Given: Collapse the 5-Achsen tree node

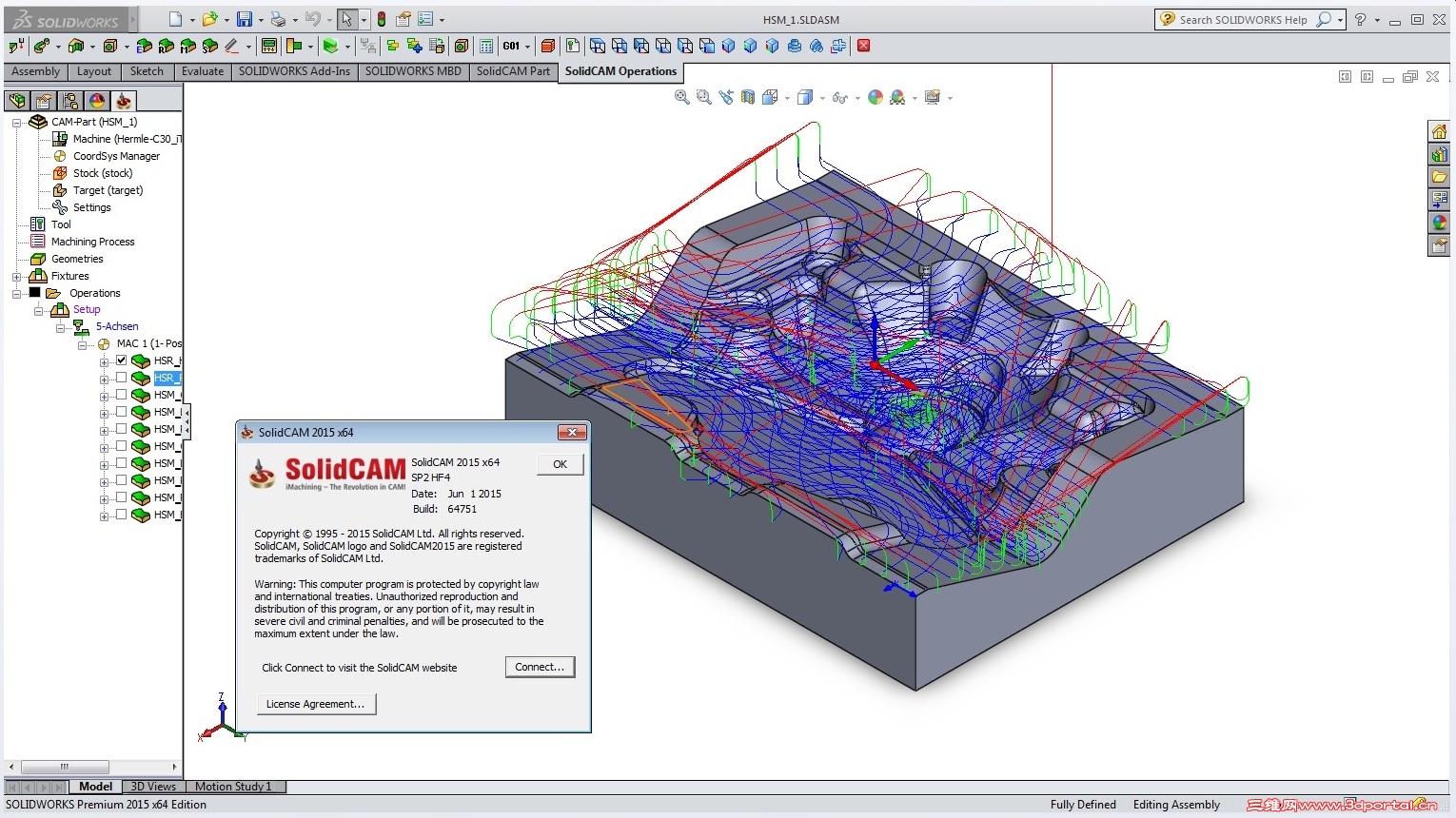Looking at the screenshot, I should click(60, 327).
